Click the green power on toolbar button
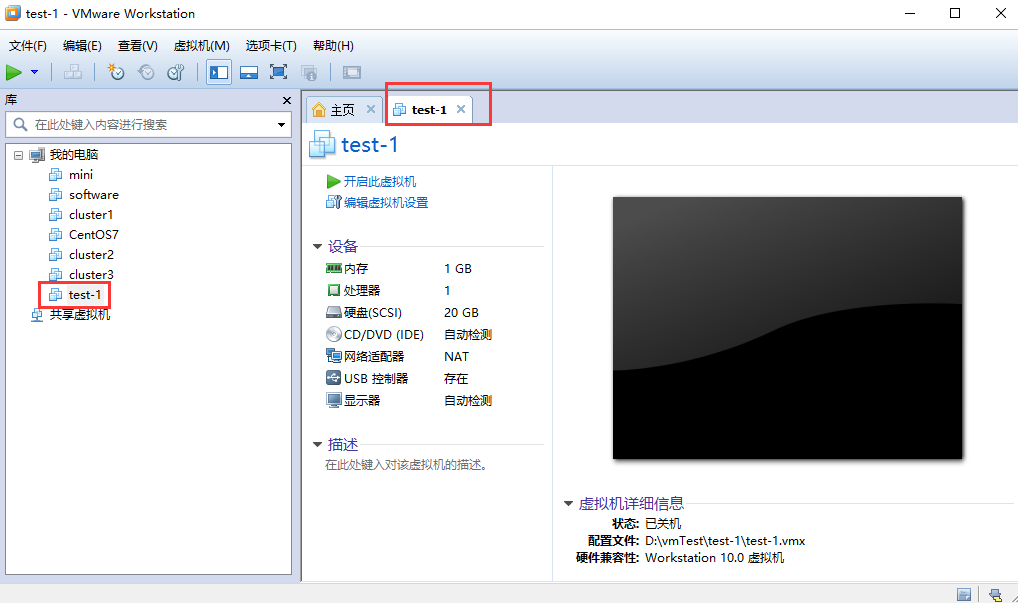Screen dimensions: 1018x603 (14, 73)
